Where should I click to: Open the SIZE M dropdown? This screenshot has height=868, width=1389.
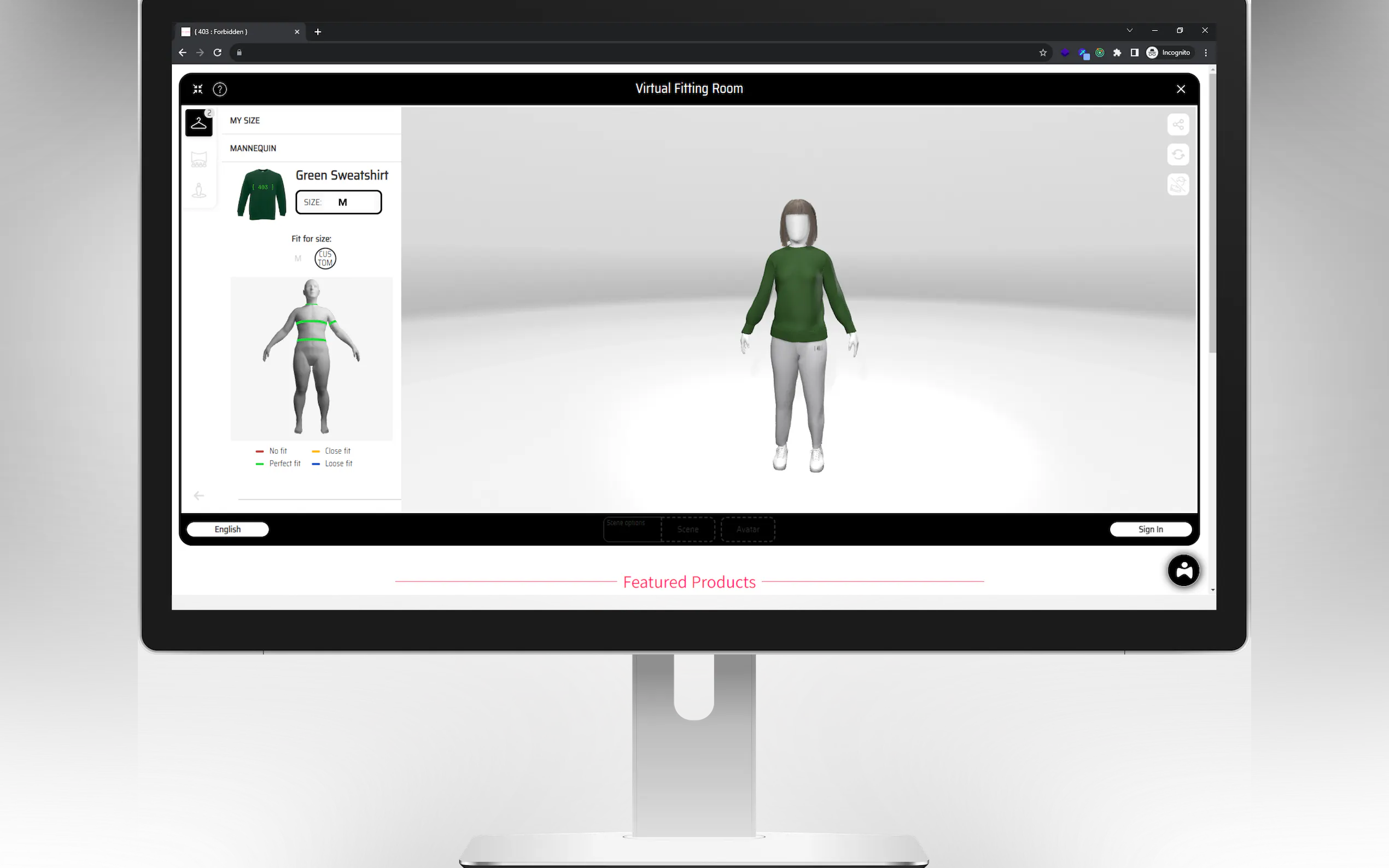[339, 202]
